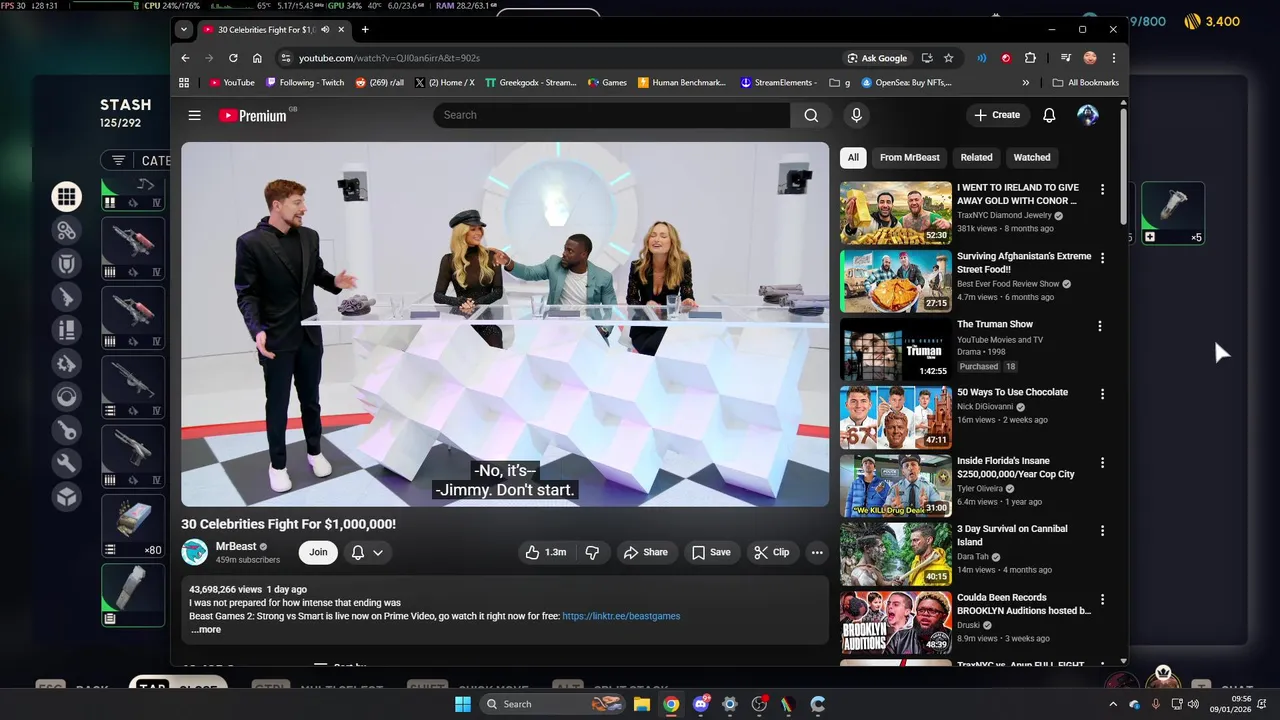Screen dimensions: 1280x720
Task: Select the x80 ammo box in stash
Action: [133, 525]
